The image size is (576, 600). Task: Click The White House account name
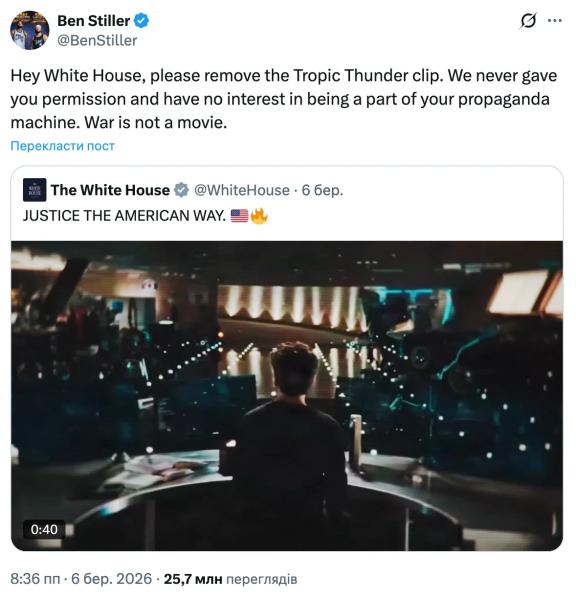tap(110, 190)
